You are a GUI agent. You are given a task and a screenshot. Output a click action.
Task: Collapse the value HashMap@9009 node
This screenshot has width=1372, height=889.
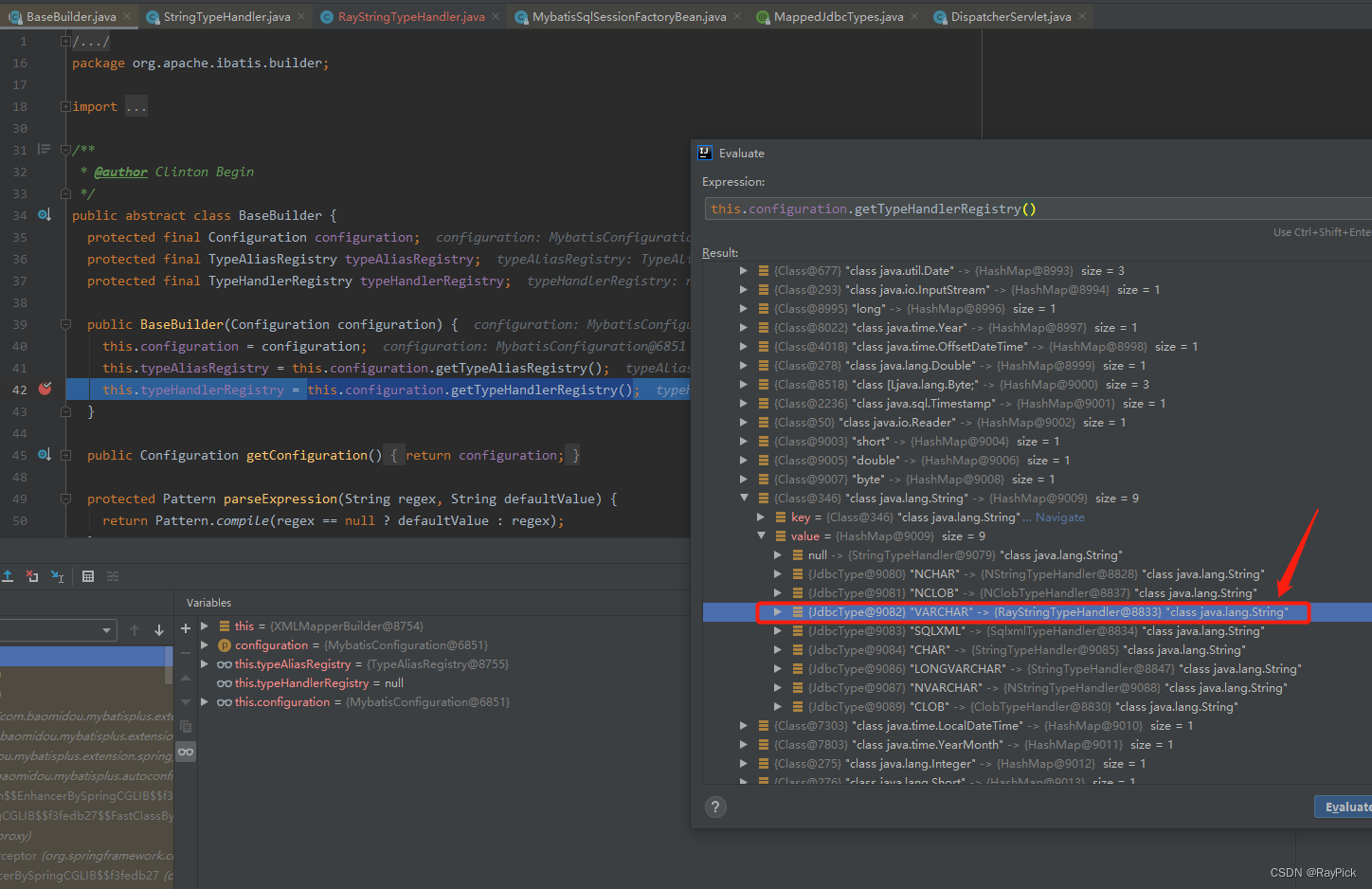click(761, 535)
